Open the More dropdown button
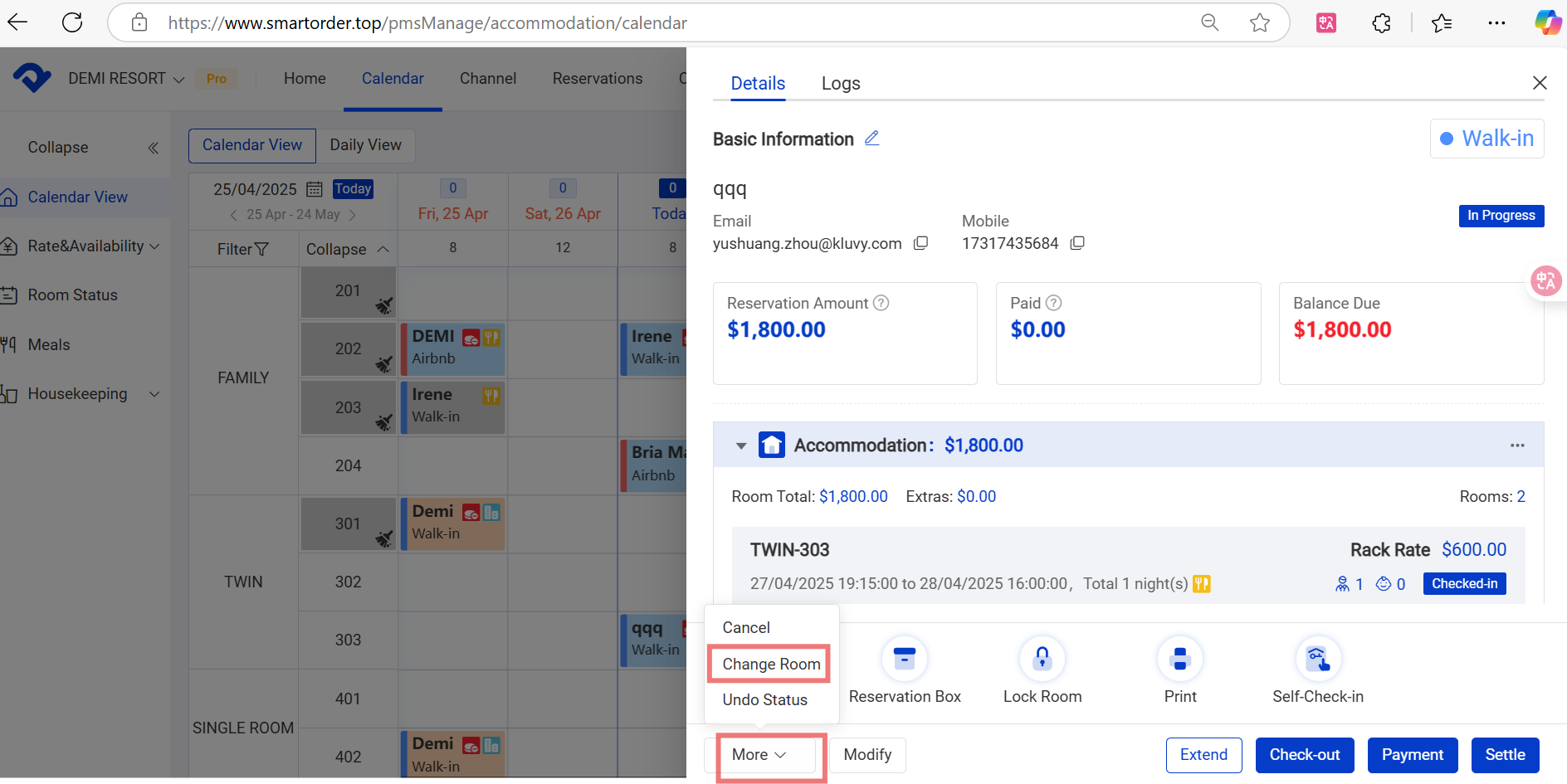Viewport: 1567px width, 784px height. (759, 754)
